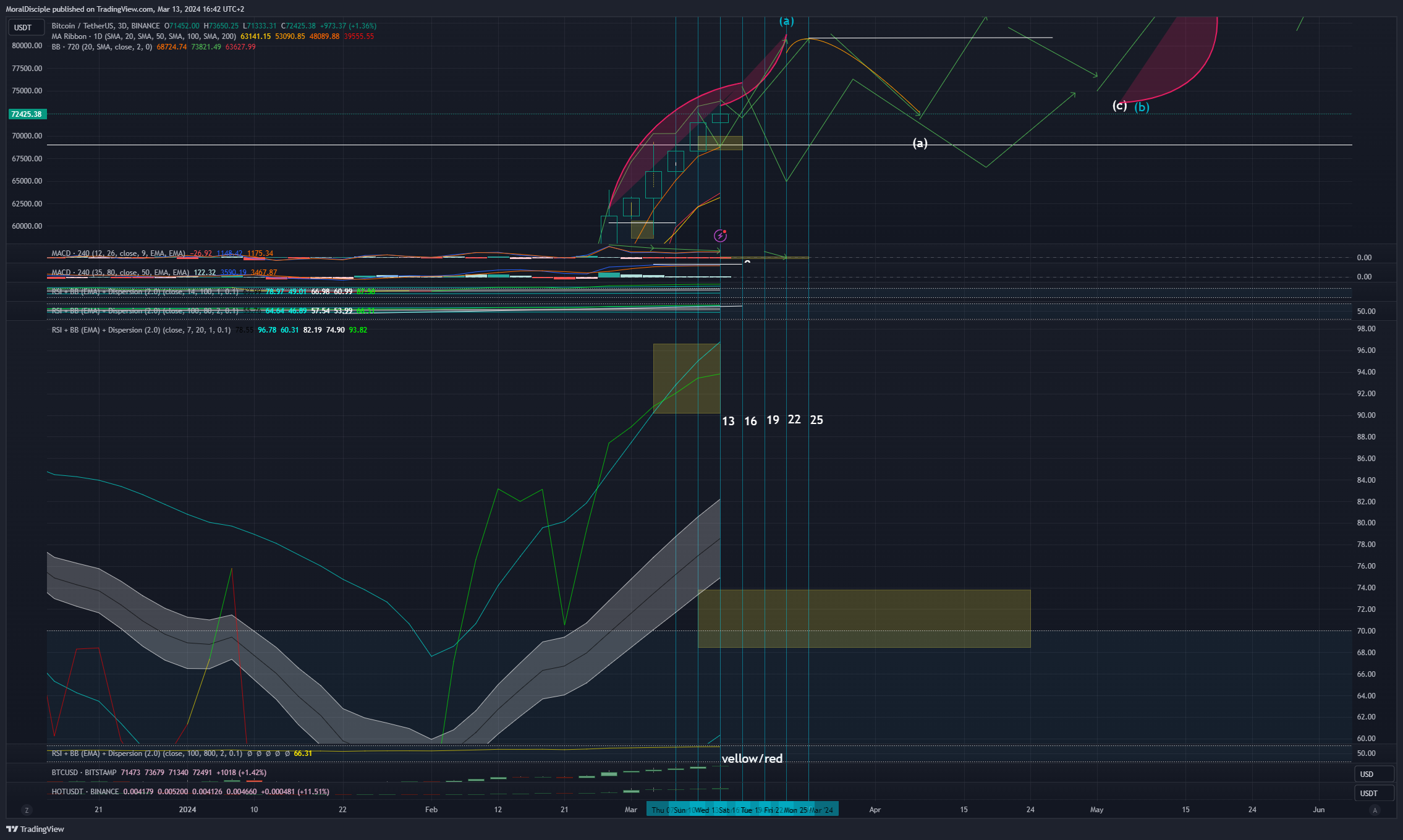Click the 75000.00 price axis label
1403x840 pixels.
point(27,91)
